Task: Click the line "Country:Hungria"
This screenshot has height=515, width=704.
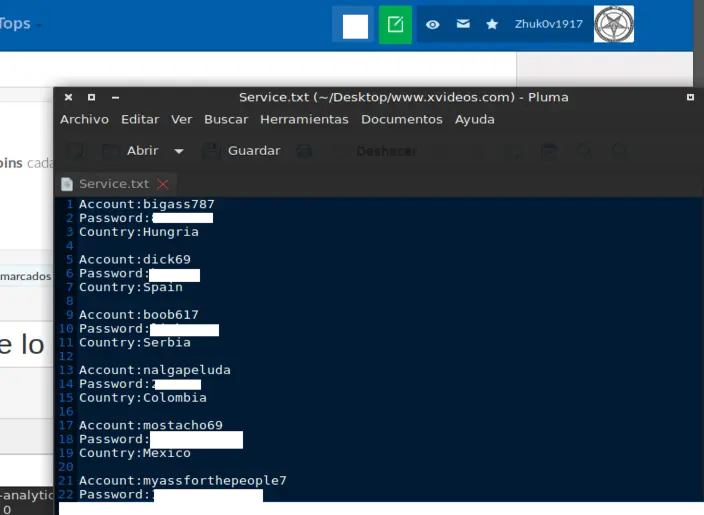Action: [x=139, y=232]
